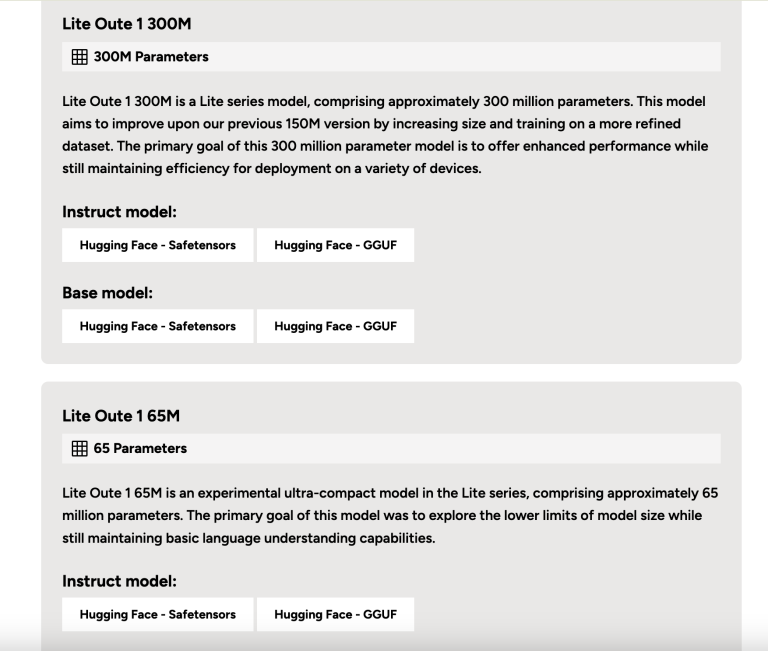
Task: Click the Instruct model heading under 300M
Action: point(119,212)
